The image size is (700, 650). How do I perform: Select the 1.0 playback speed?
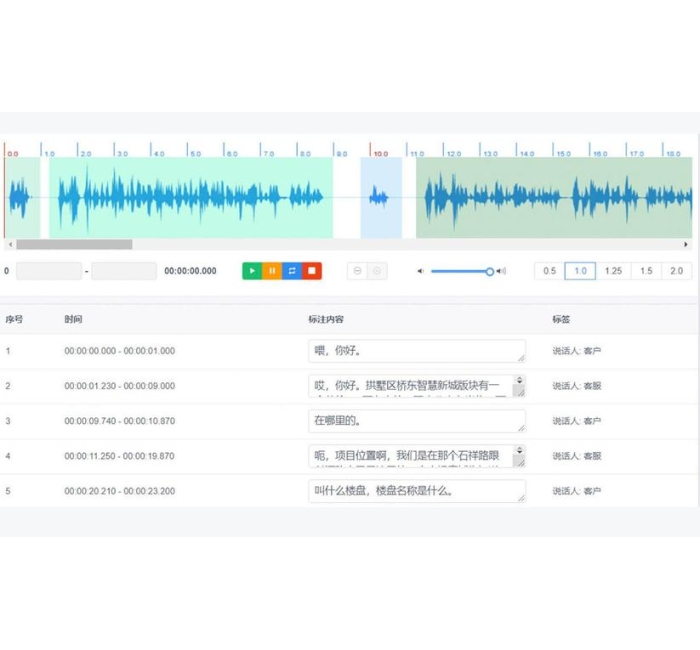[580, 271]
